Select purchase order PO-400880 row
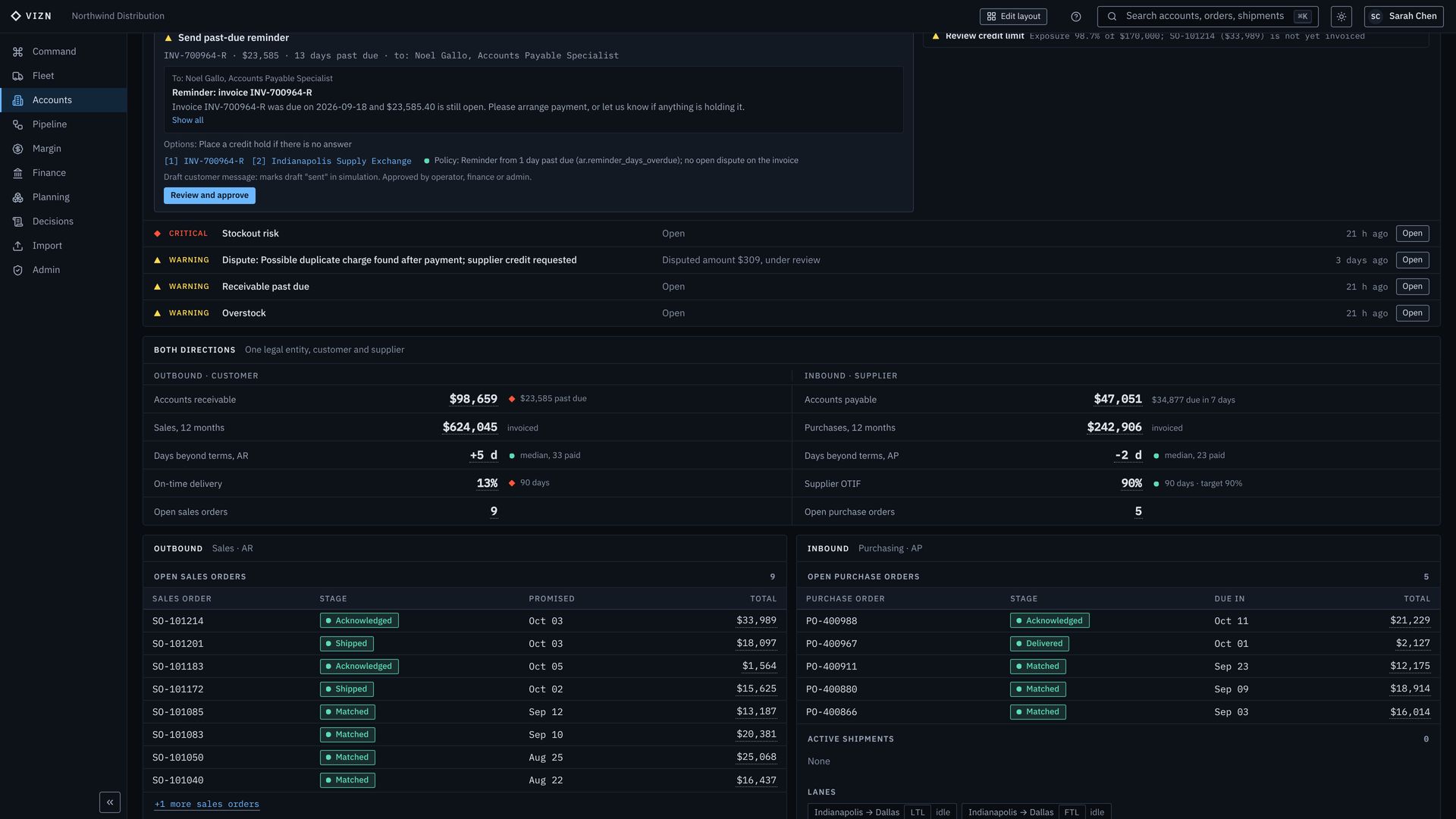This screenshot has height=819, width=1456. click(1118, 689)
